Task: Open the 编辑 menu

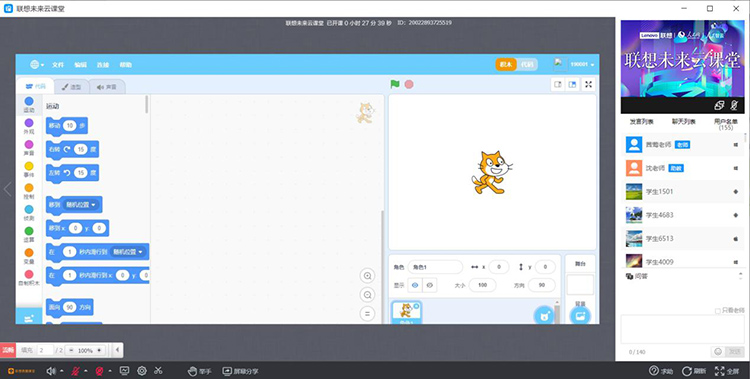Action: pyautogui.click(x=80, y=65)
